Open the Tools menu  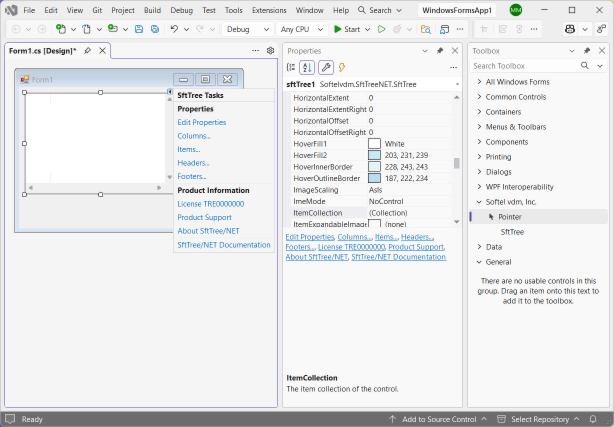233,10
